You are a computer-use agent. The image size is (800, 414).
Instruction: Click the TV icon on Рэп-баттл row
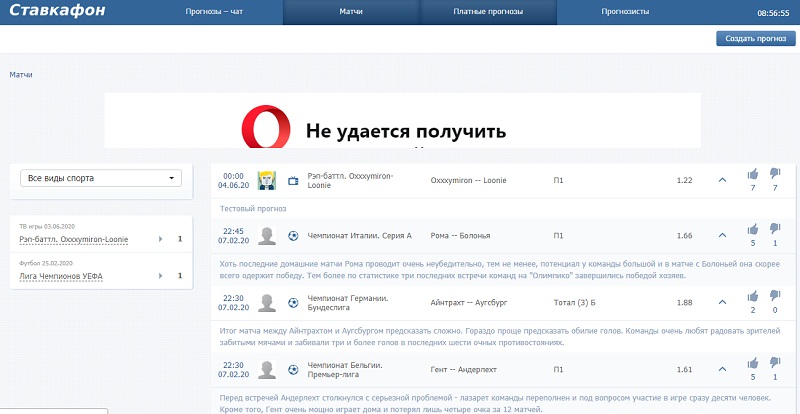[x=293, y=181]
